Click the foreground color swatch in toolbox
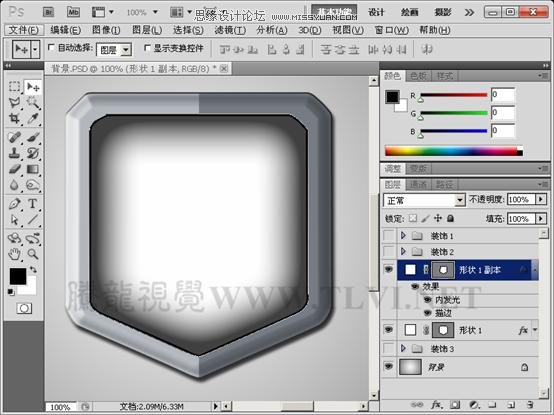This screenshot has width=554, height=415. coord(17,275)
